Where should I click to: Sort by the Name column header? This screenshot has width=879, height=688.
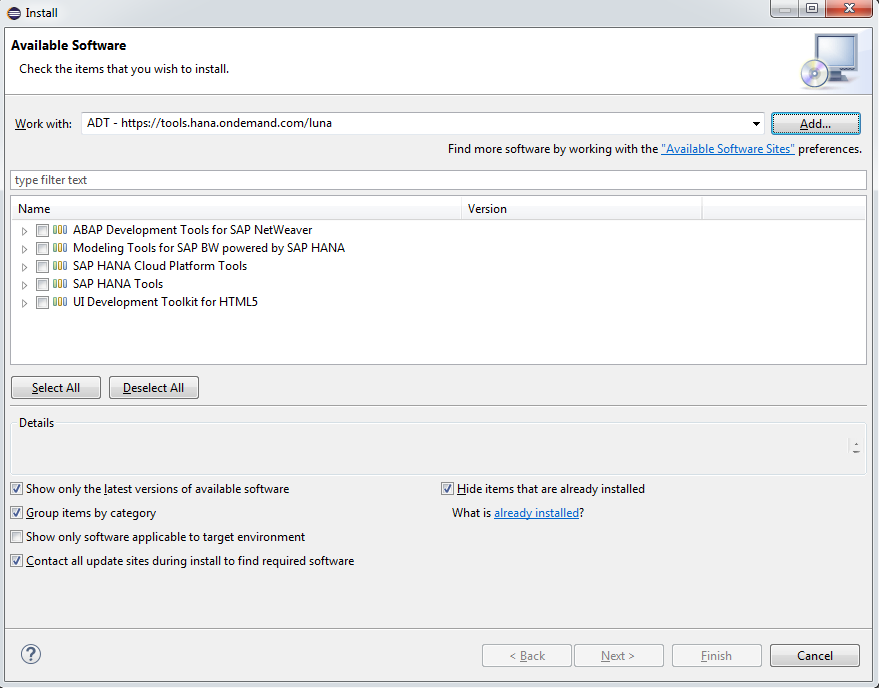point(237,209)
